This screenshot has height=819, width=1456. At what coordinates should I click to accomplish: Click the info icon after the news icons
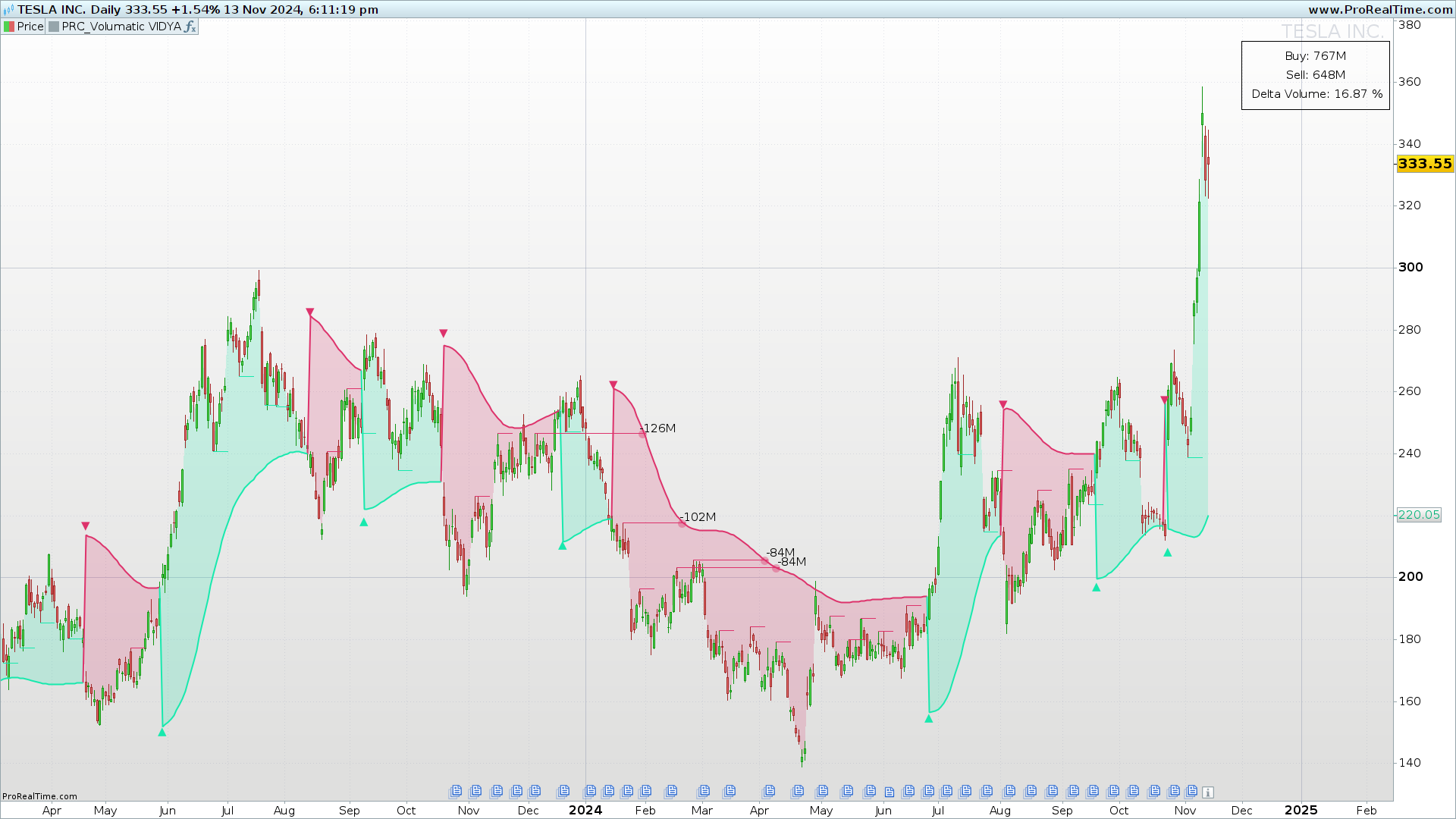click(1208, 792)
